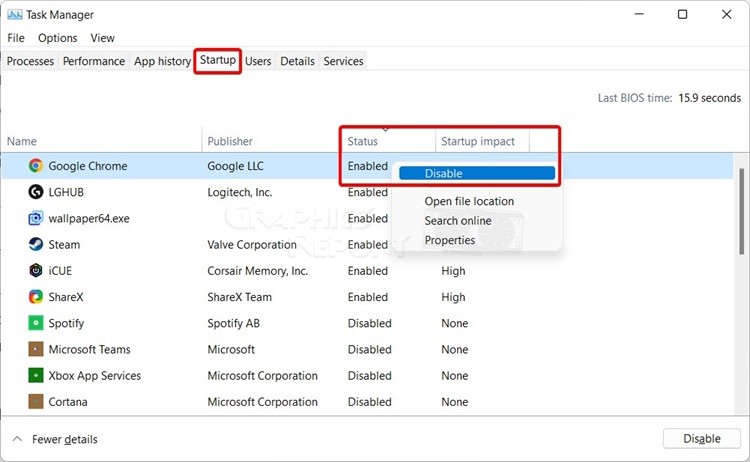
Task: Click the Spotify app icon
Action: [35, 323]
